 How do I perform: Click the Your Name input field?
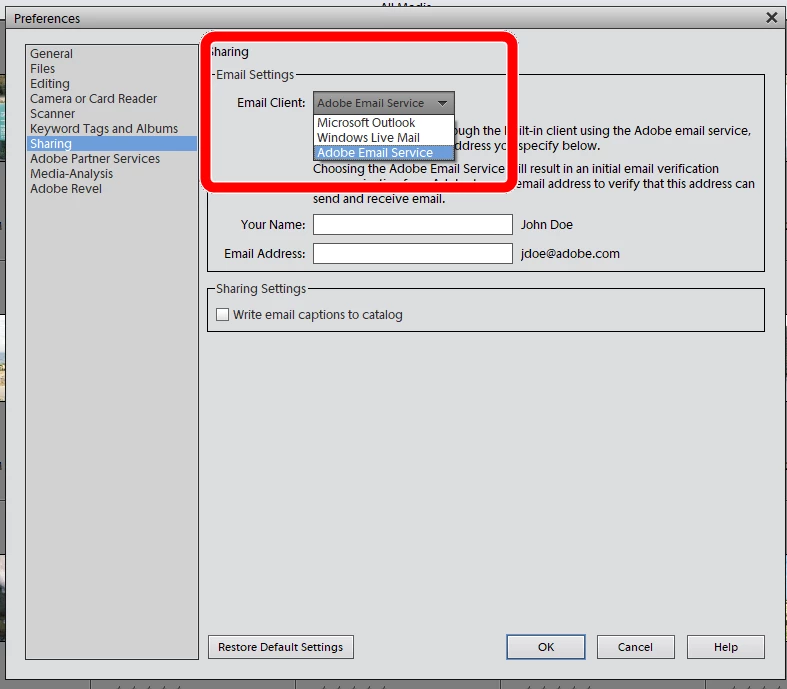tap(413, 225)
